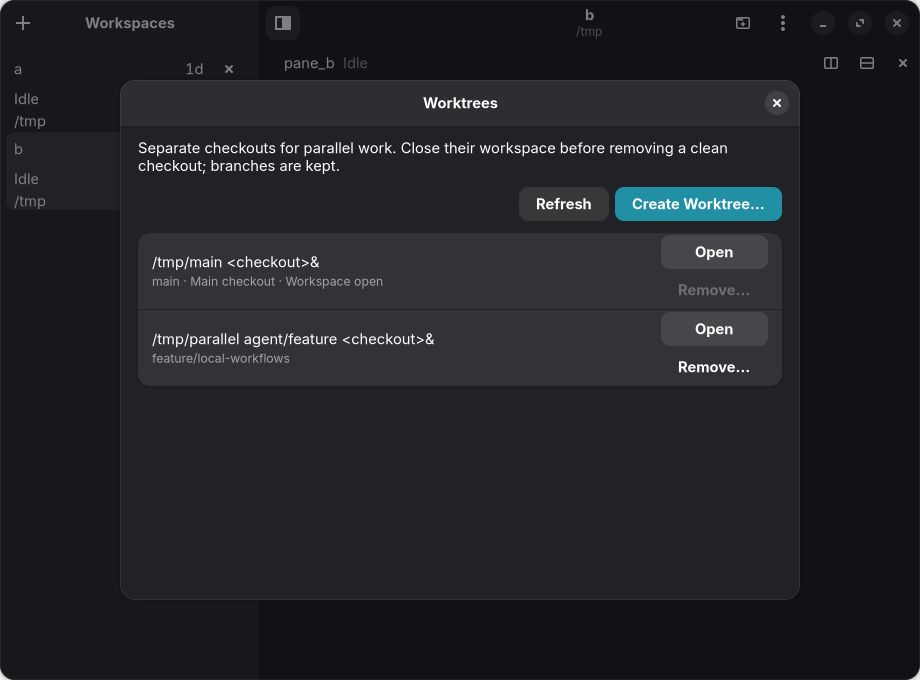Click the Refresh button

pos(563,204)
